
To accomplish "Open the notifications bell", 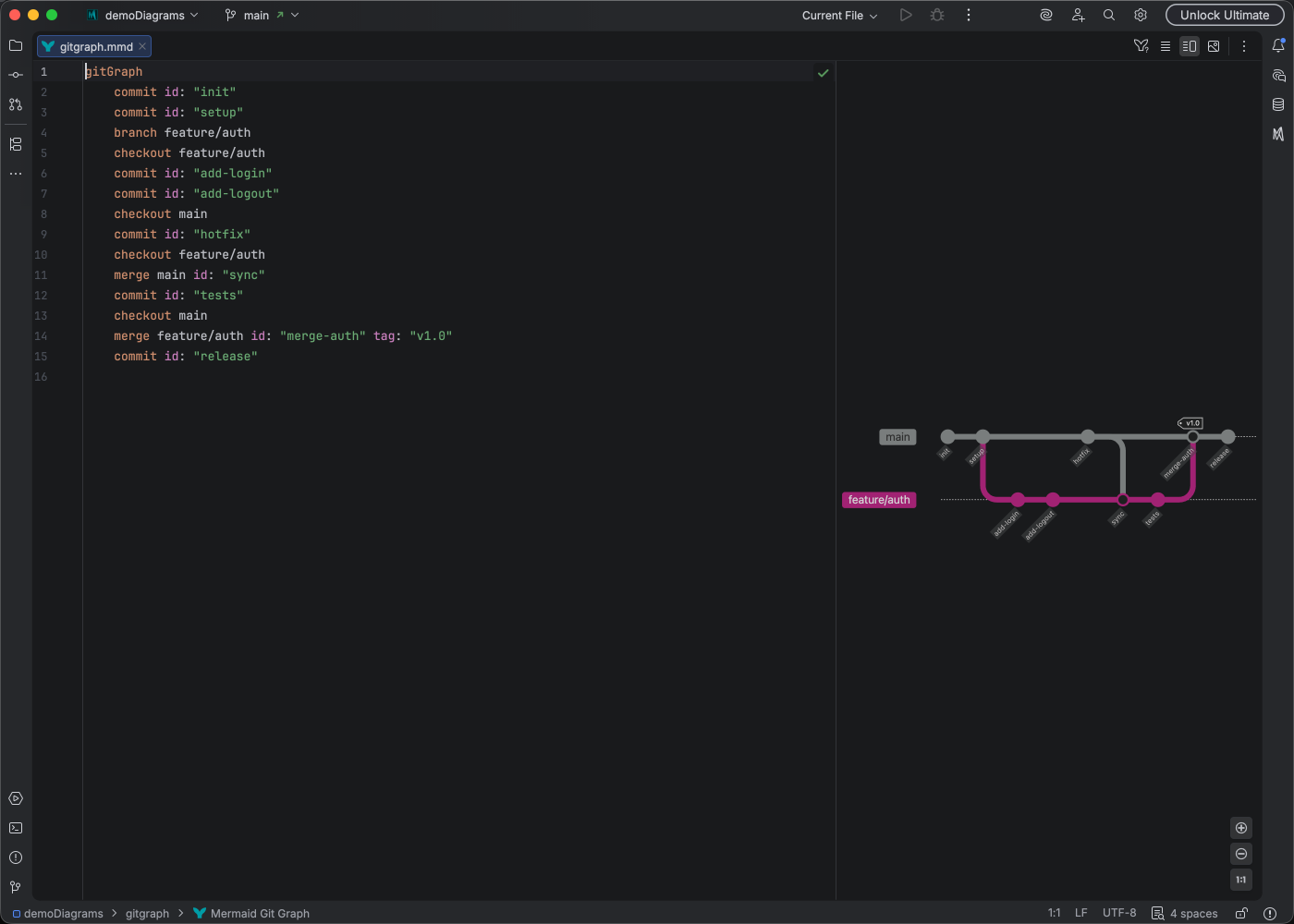I will [1279, 44].
